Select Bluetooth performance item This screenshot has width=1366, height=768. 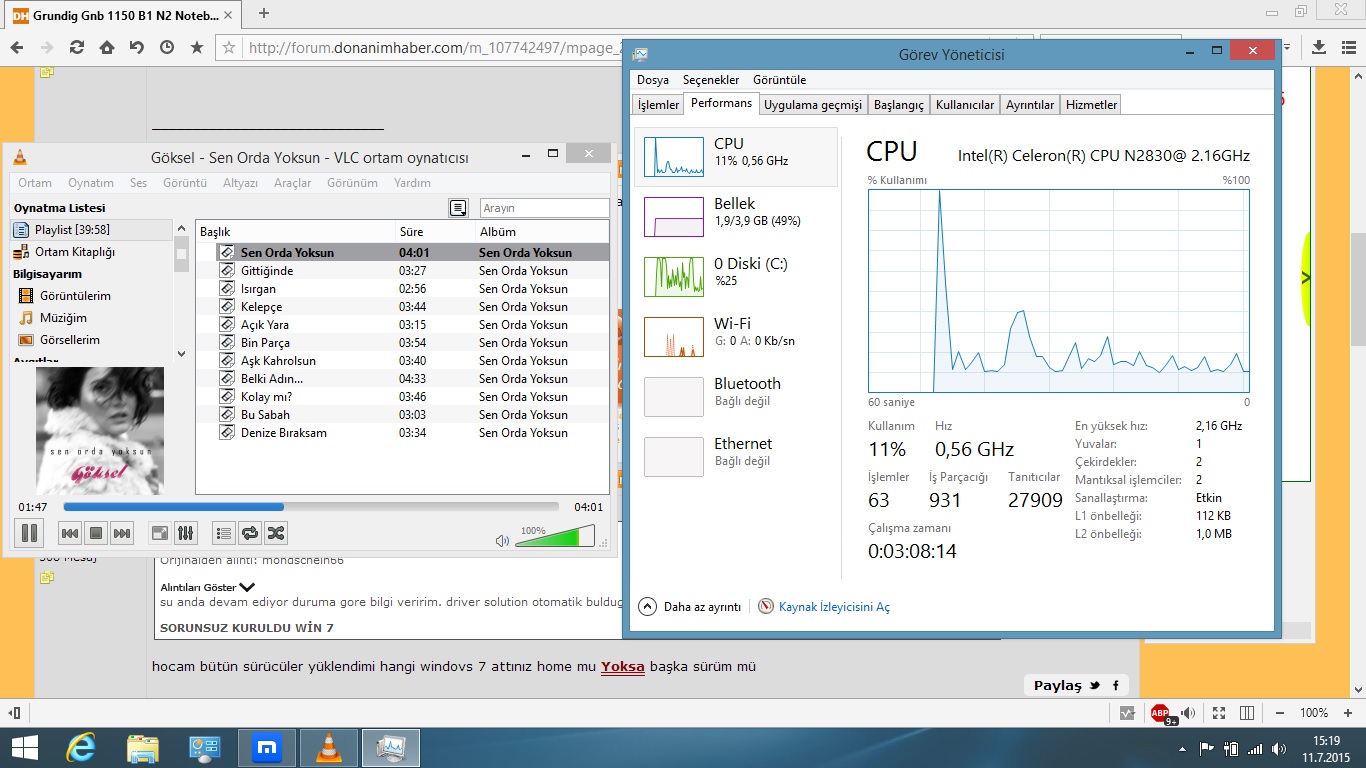[x=736, y=396]
